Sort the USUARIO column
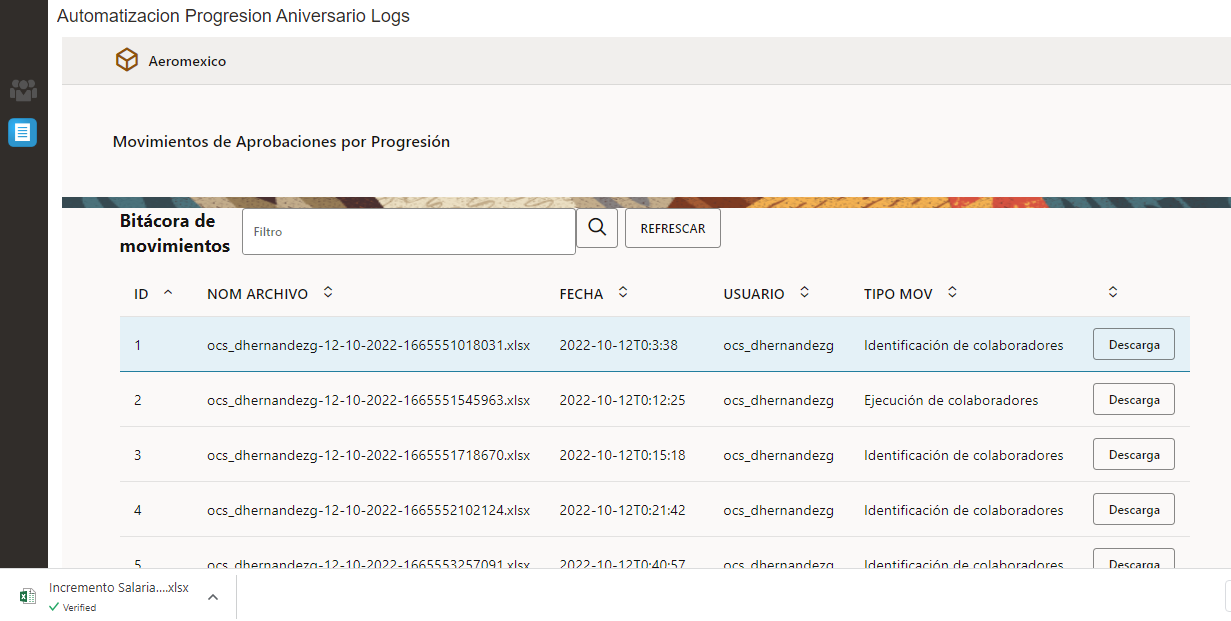 804,293
